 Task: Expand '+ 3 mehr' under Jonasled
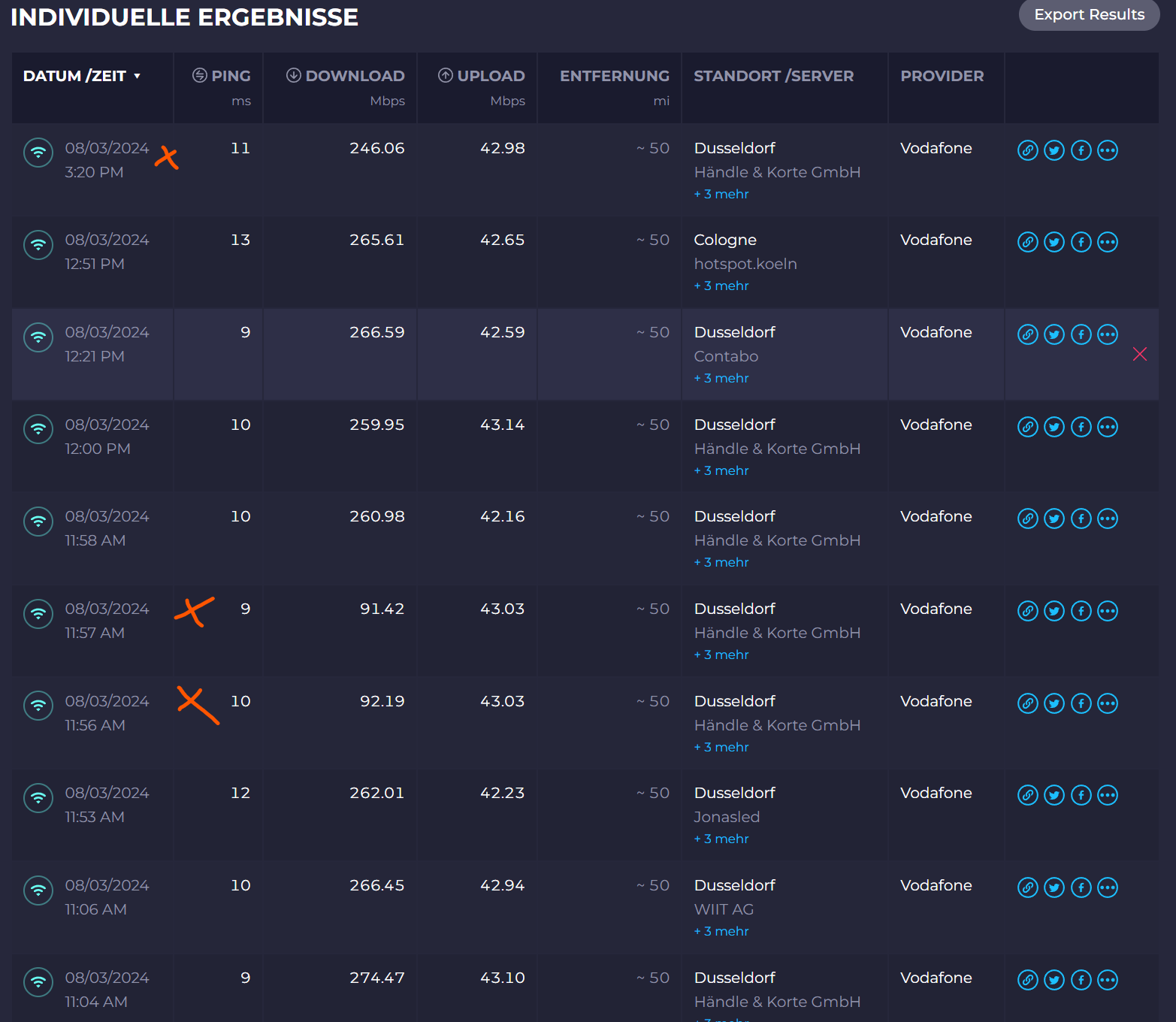pos(721,839)
